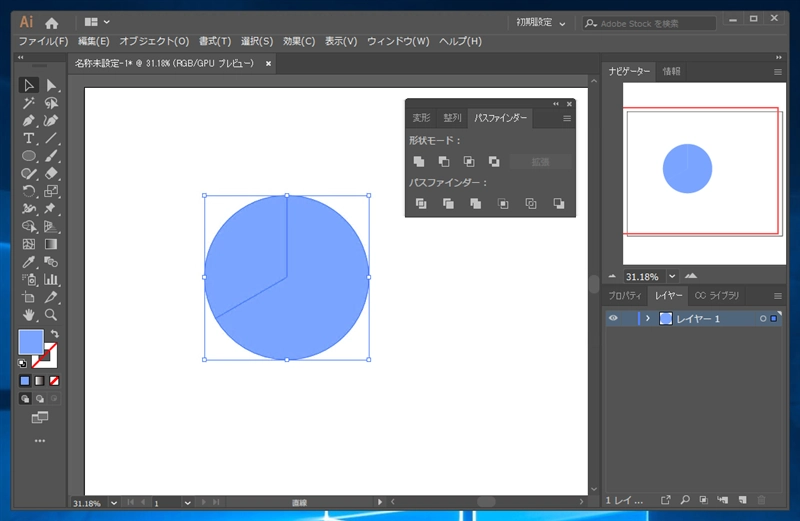Screen dimensions: 800x521
Task: Set paint mode to None
Action: 54,381
